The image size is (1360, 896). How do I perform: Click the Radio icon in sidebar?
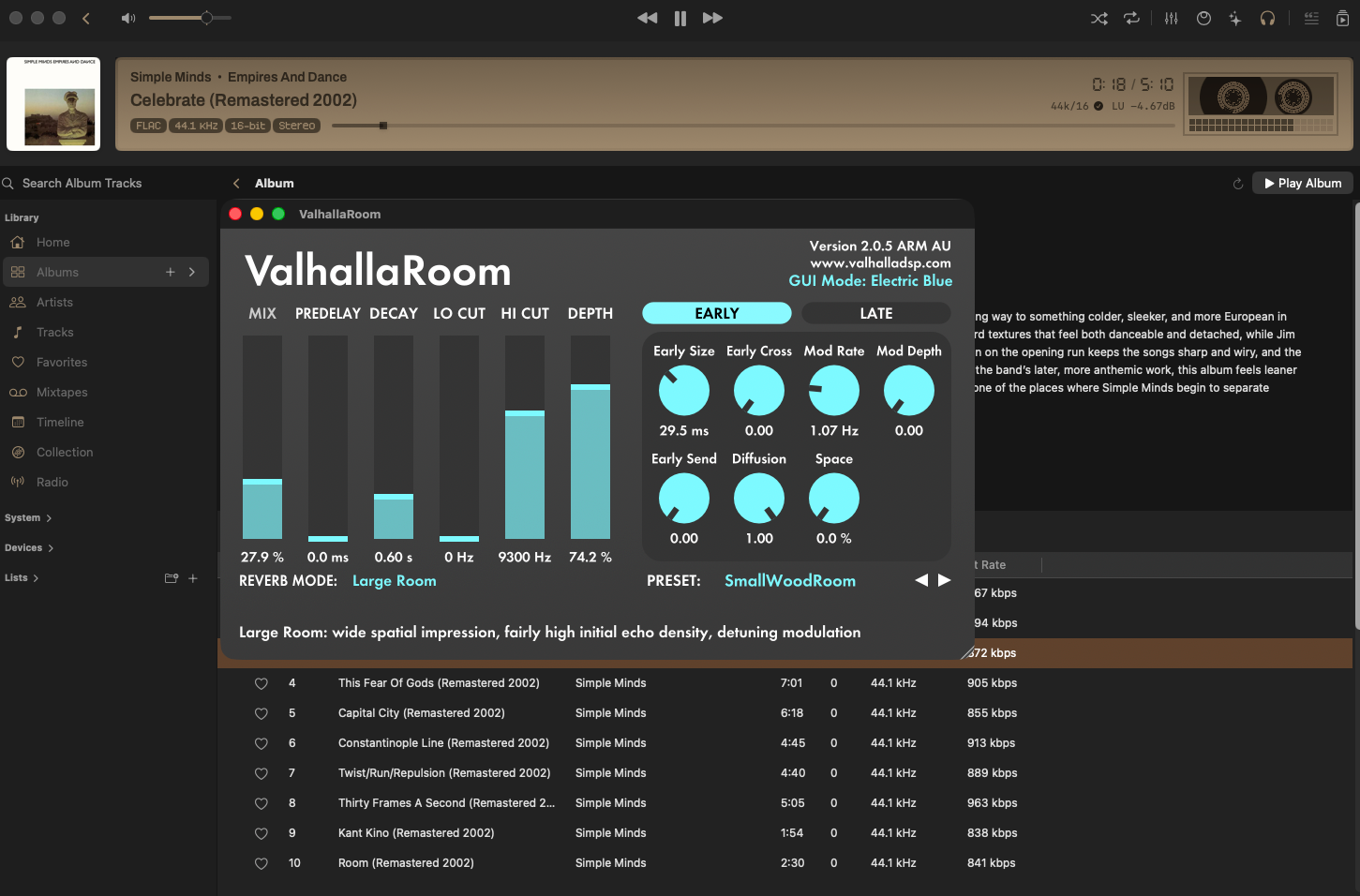point(18,483)
